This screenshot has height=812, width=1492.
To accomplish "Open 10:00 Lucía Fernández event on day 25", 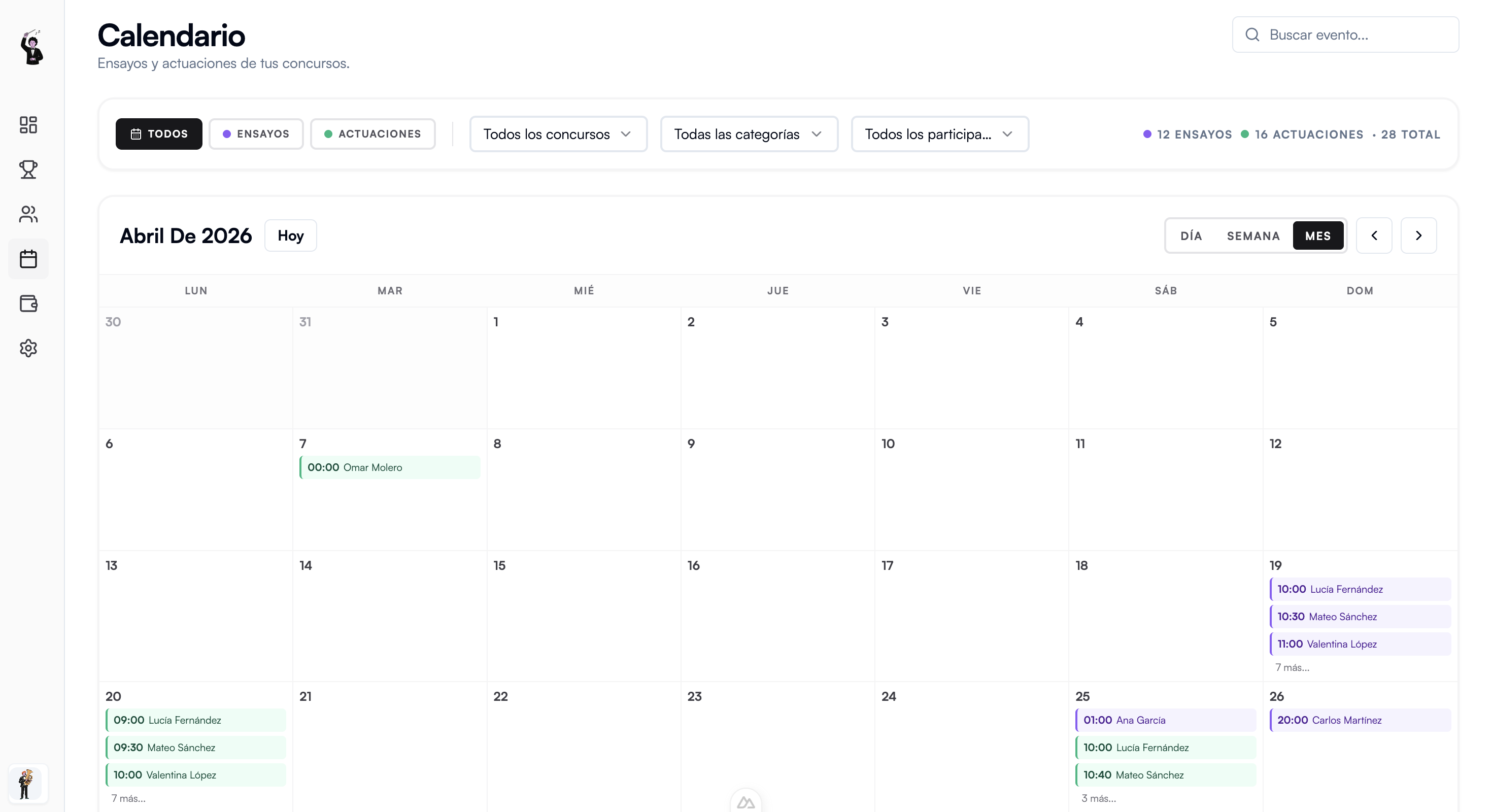I will click(1166, 747).
